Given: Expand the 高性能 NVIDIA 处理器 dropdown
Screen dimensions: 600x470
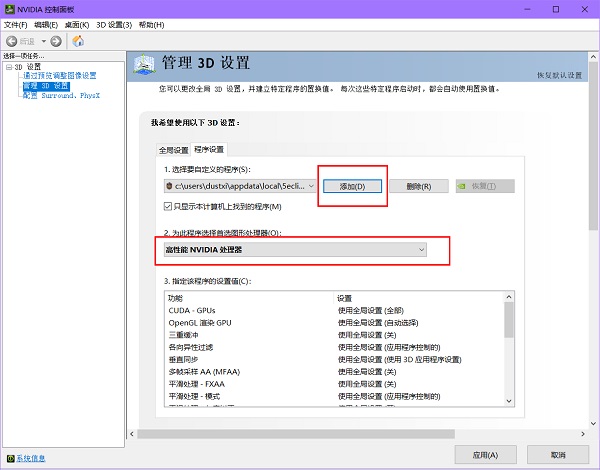Looking at the screenshot, I should coord(422,249).
